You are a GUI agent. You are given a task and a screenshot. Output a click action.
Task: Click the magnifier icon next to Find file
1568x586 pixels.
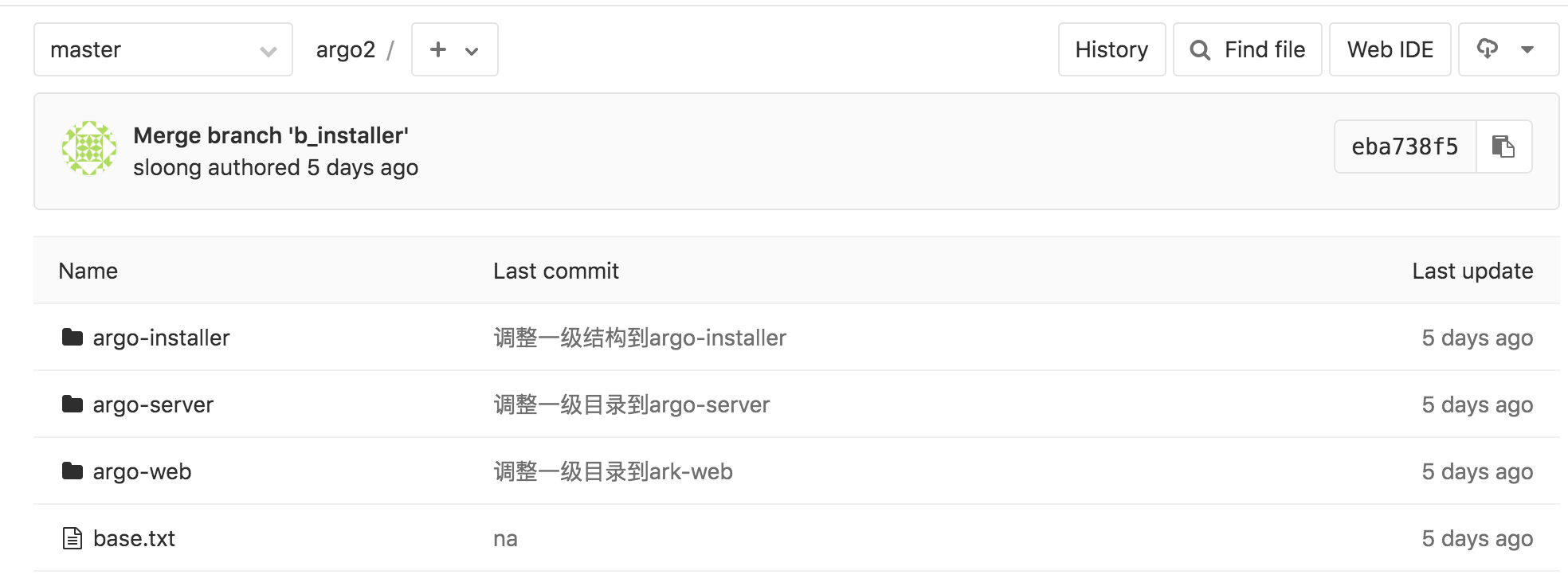tap(1199, 49)
